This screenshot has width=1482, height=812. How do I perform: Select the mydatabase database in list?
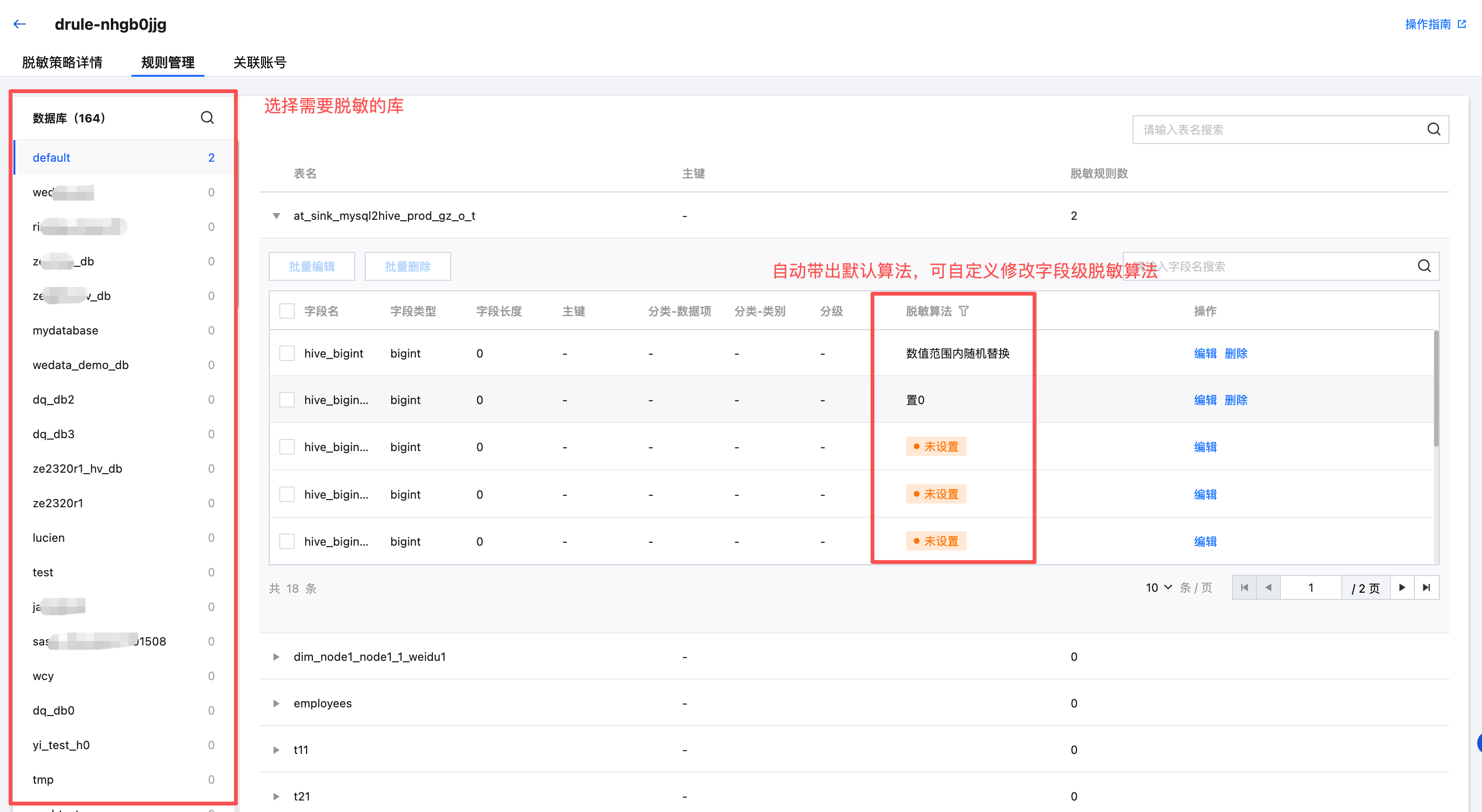[x=65, y=330]
